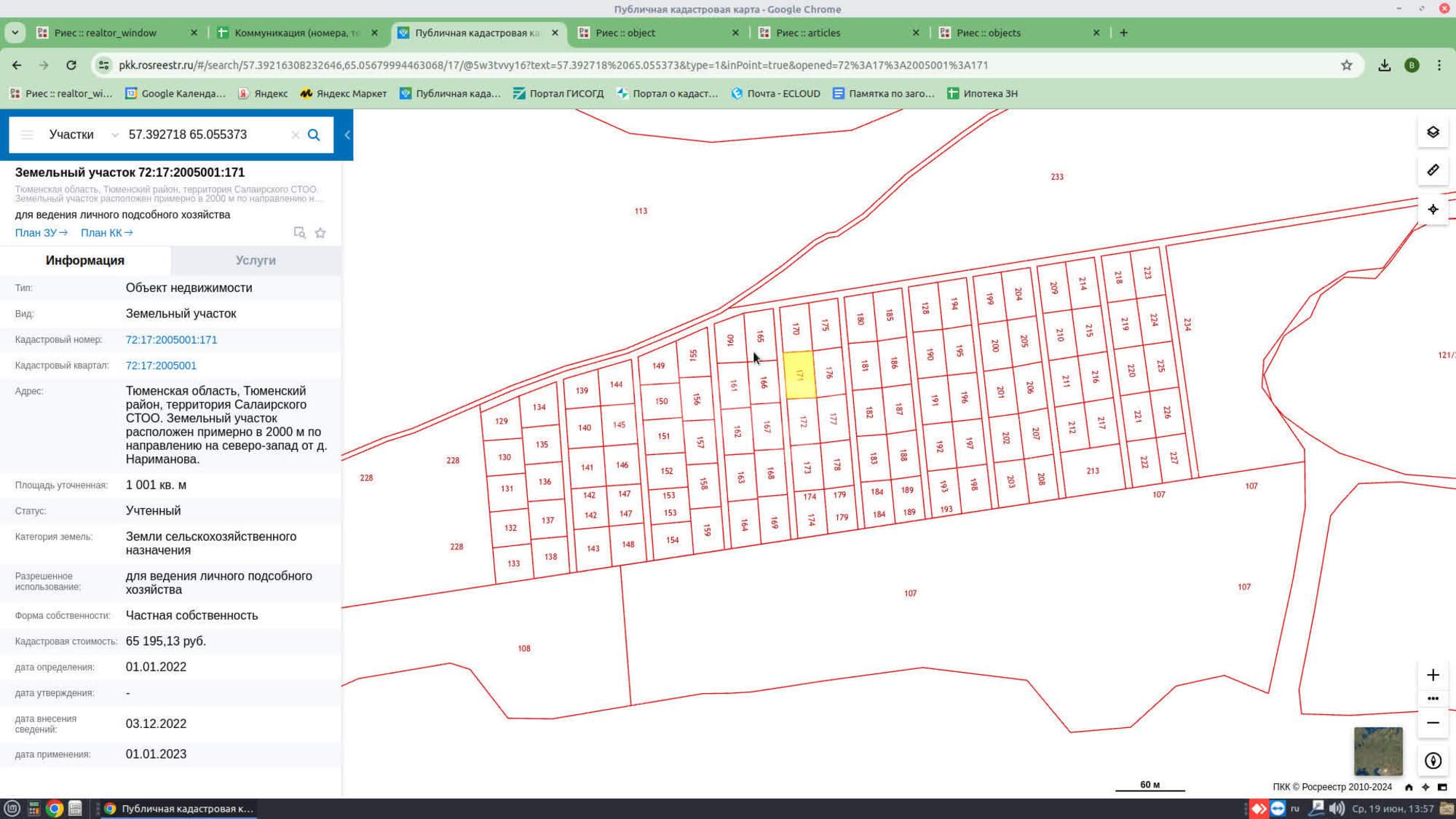Screen dimensions: 1456x819
Task: Clear the search field with X
Action: pos(295,135)
